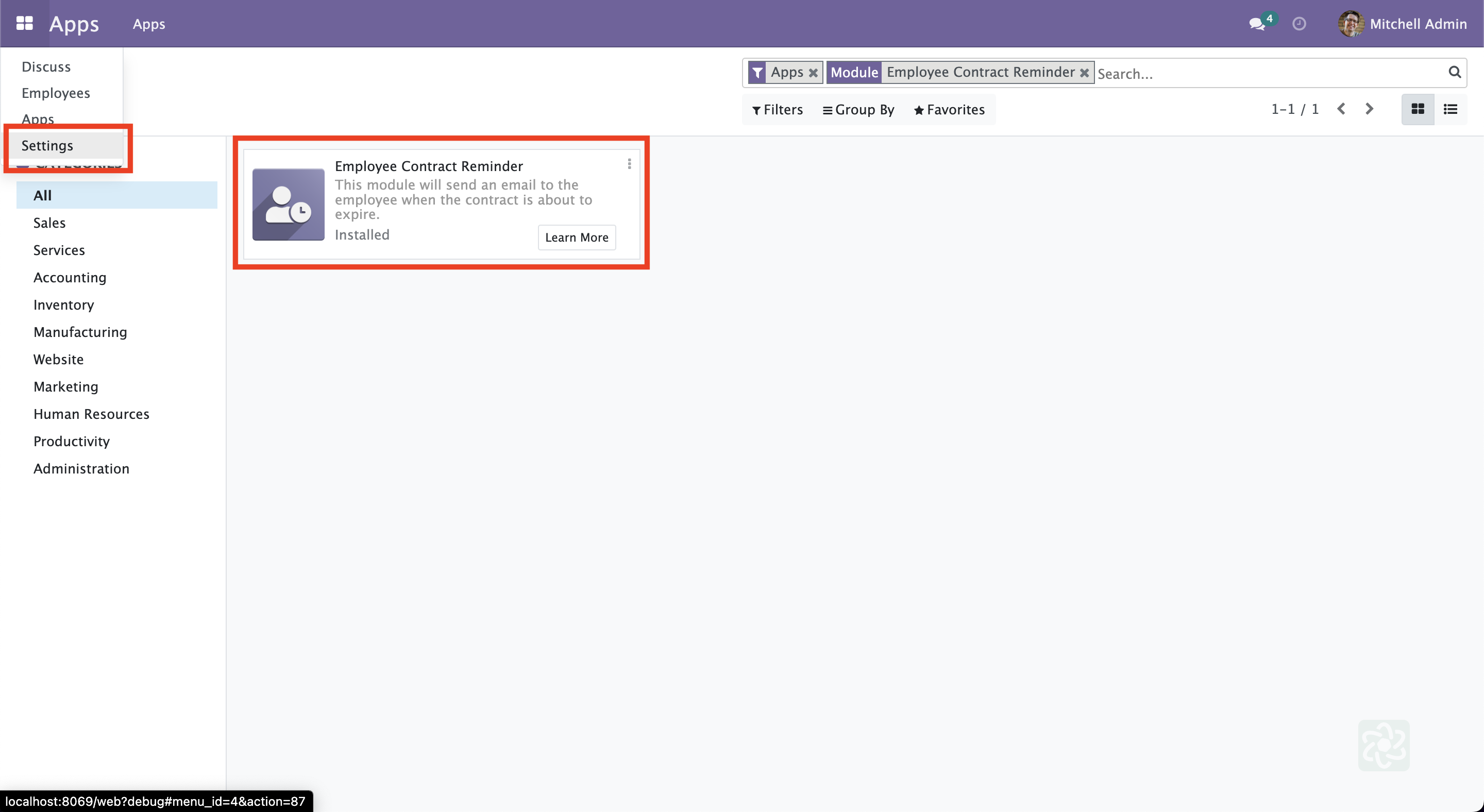Remove Employee Contract Reminder search facet

point(1084,73)
